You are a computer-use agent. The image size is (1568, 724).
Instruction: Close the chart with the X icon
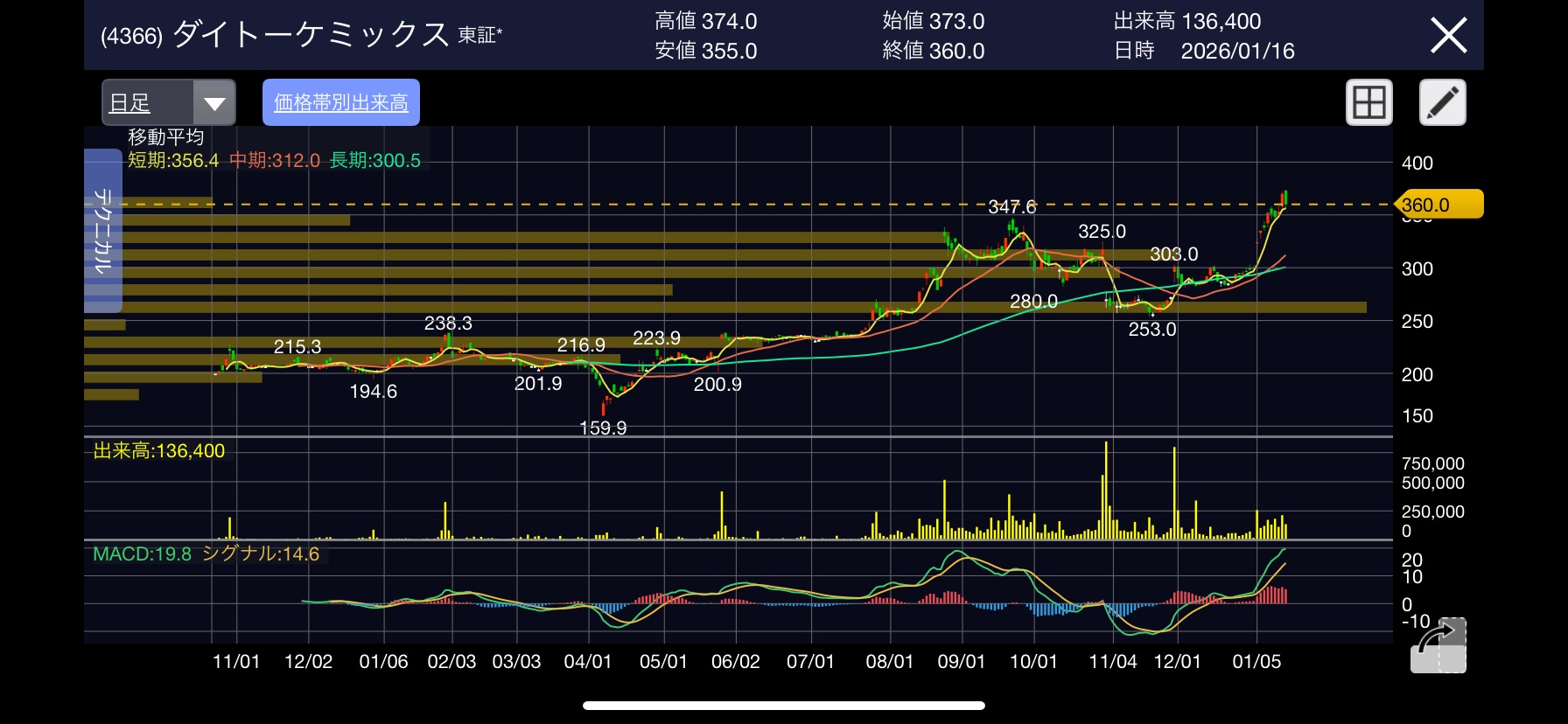pos(1448,36)
